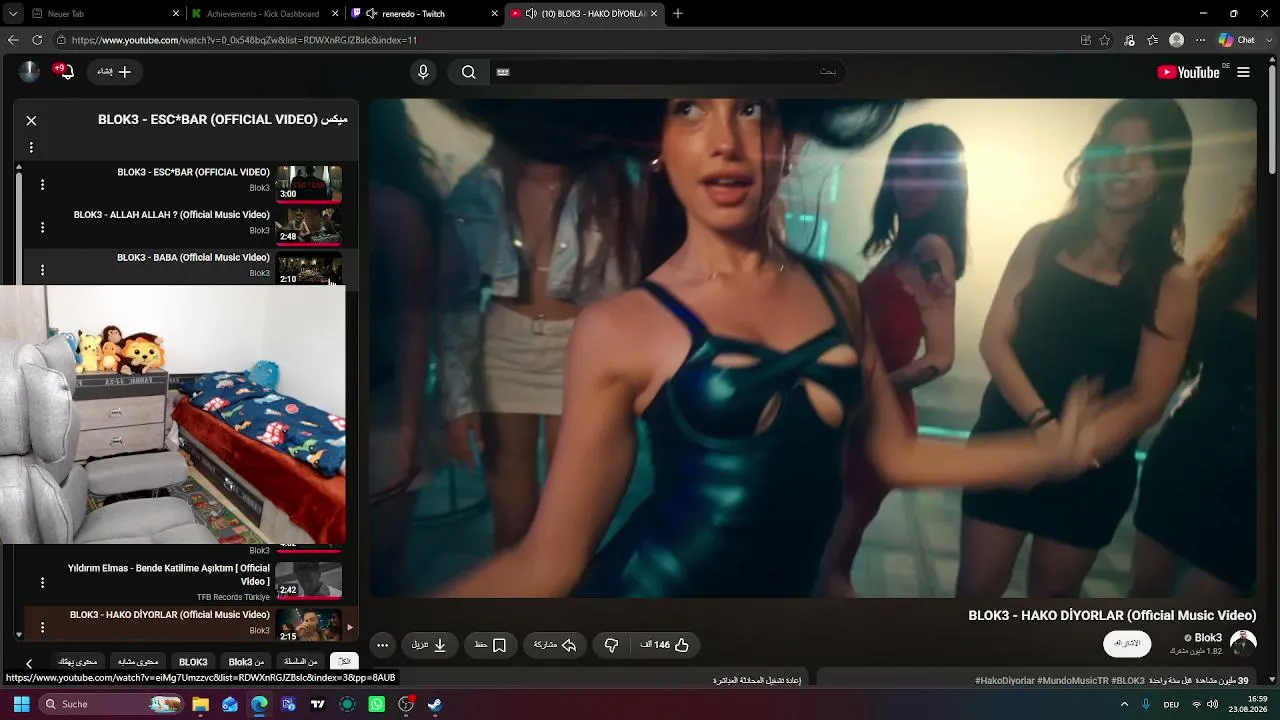Select 'Yıldırım Elmas - Bende Katilime Aşıktım' title
Viewport: 1280px width, 720px height.
(x=169, y=575)
